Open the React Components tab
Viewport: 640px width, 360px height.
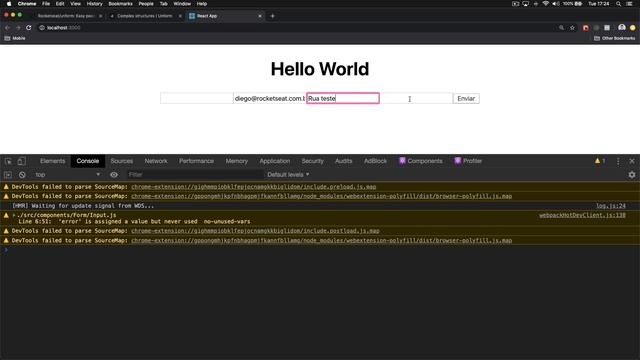coord(421,161)
